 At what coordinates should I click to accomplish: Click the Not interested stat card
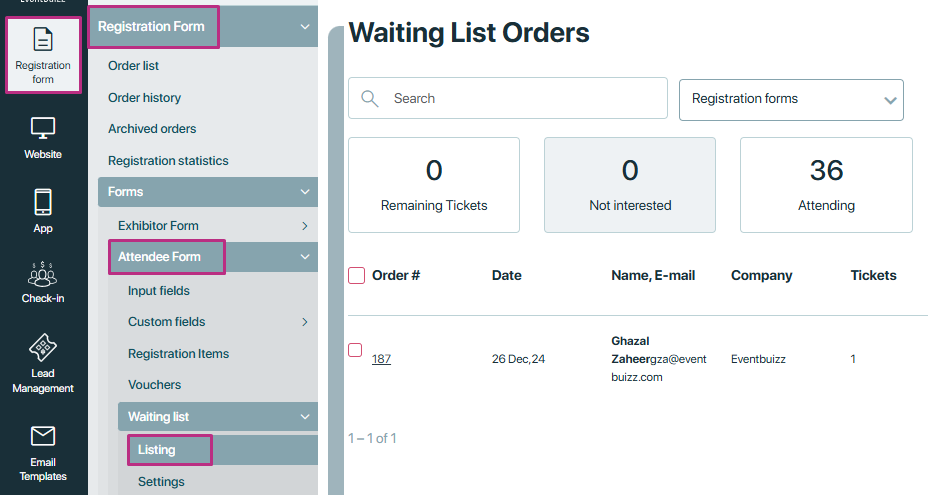pos(630,185)
